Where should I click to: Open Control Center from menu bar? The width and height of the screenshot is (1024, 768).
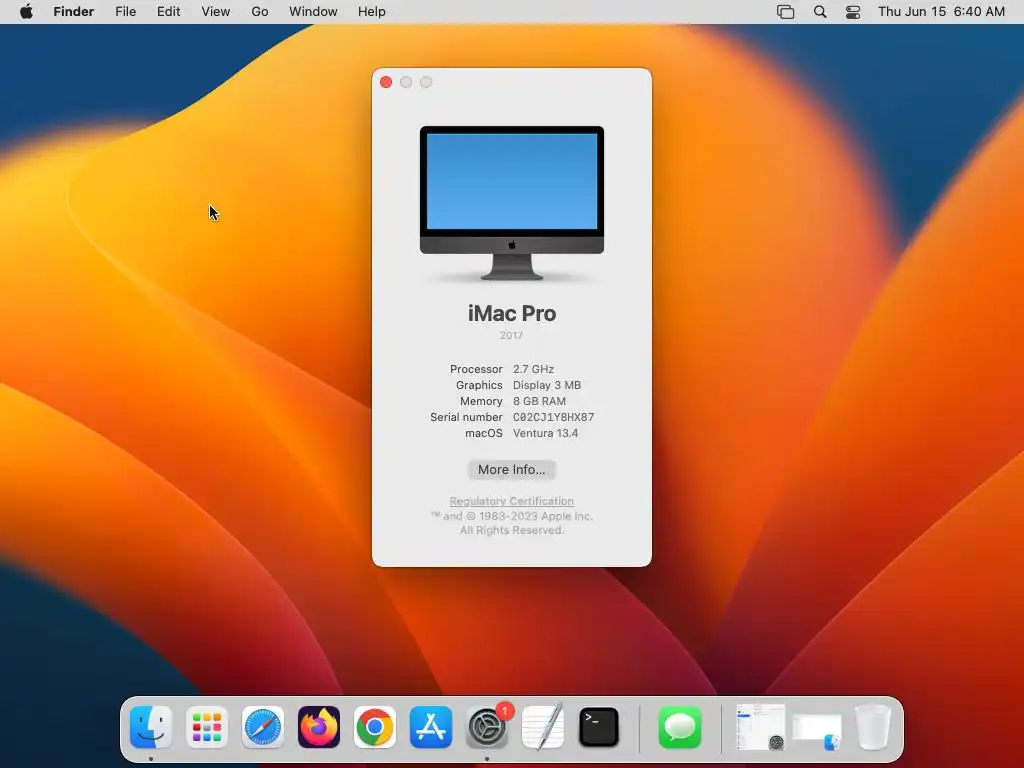853,12
